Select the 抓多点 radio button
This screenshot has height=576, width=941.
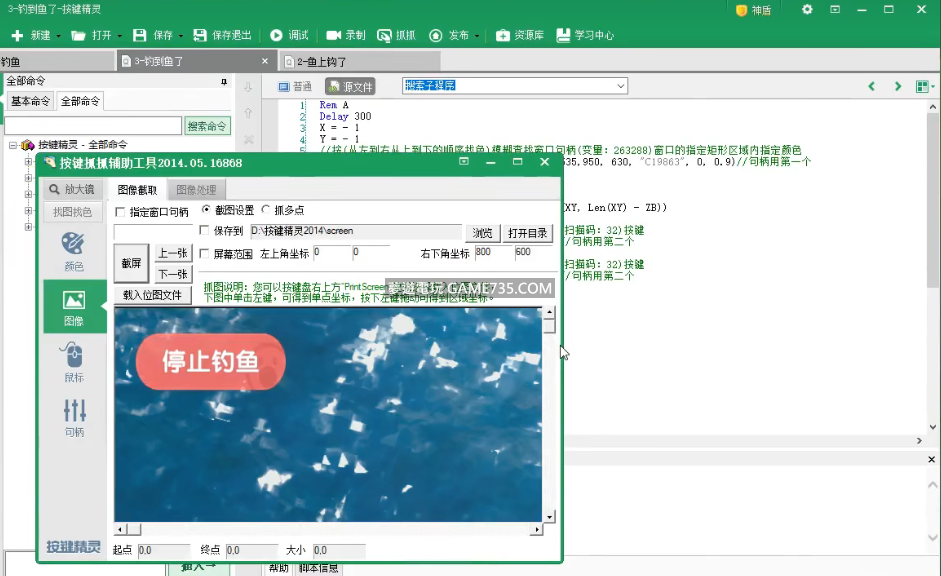click(266, 210)
